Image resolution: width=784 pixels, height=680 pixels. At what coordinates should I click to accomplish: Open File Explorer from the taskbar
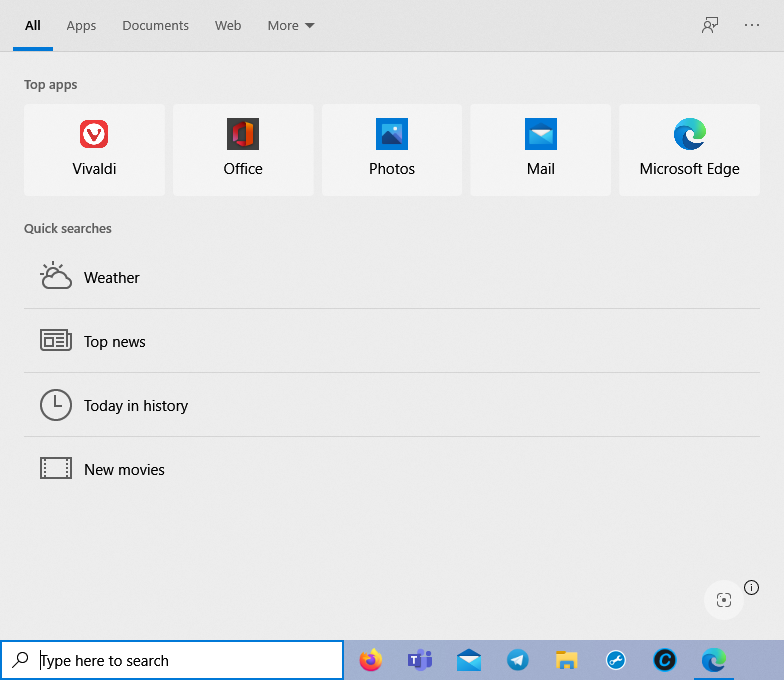566,660
